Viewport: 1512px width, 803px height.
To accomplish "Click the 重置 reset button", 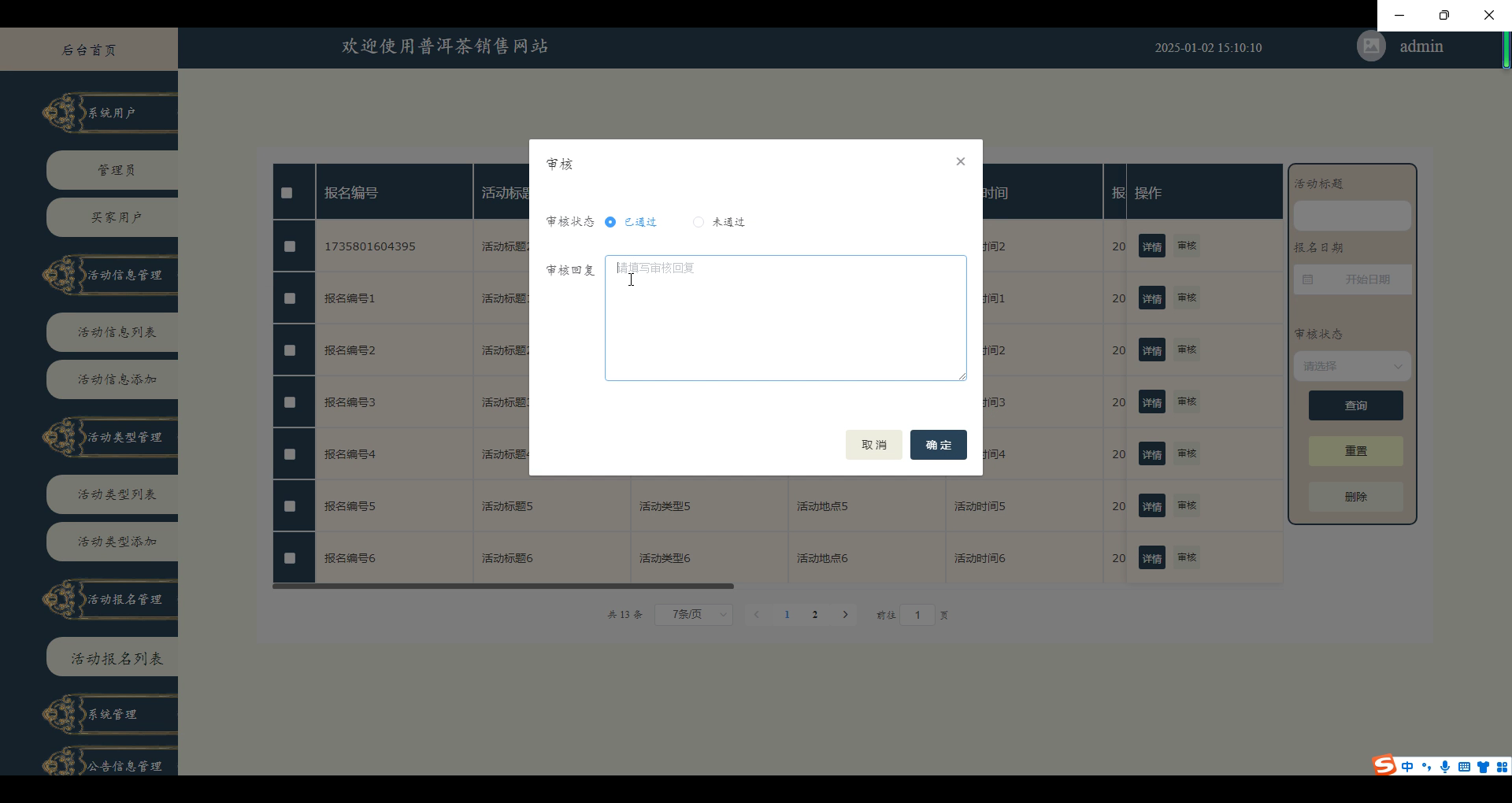I will coord(1355,451).
